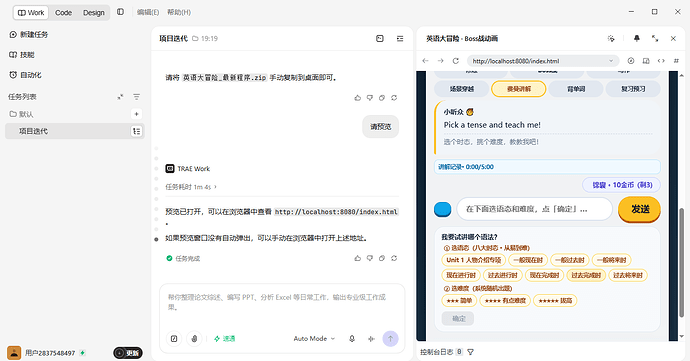
Task: Switch to the Design mode tab
Action: point(94,12)
